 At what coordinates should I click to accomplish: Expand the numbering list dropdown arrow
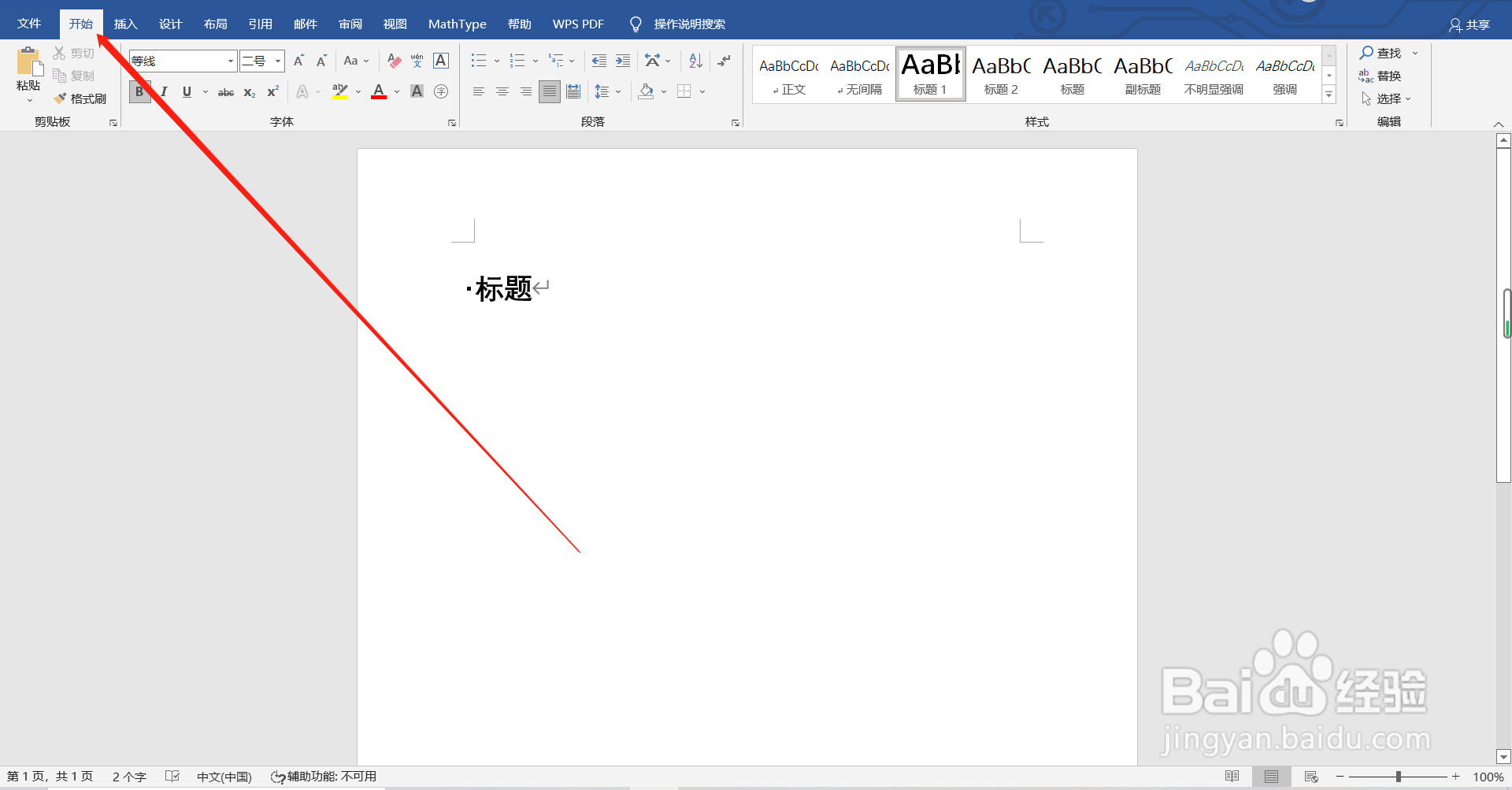click(x=535, y=61)
